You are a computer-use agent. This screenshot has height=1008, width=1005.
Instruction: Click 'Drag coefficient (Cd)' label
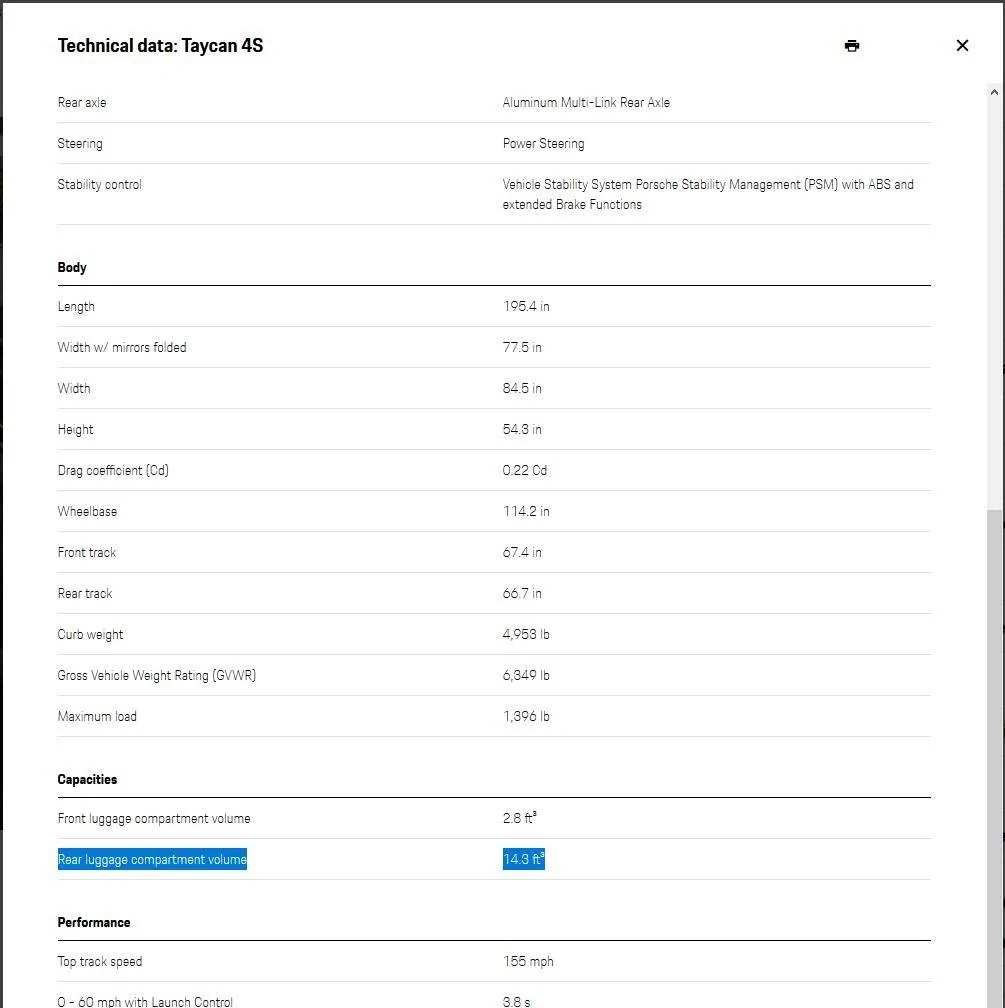(x=113, y=471)
